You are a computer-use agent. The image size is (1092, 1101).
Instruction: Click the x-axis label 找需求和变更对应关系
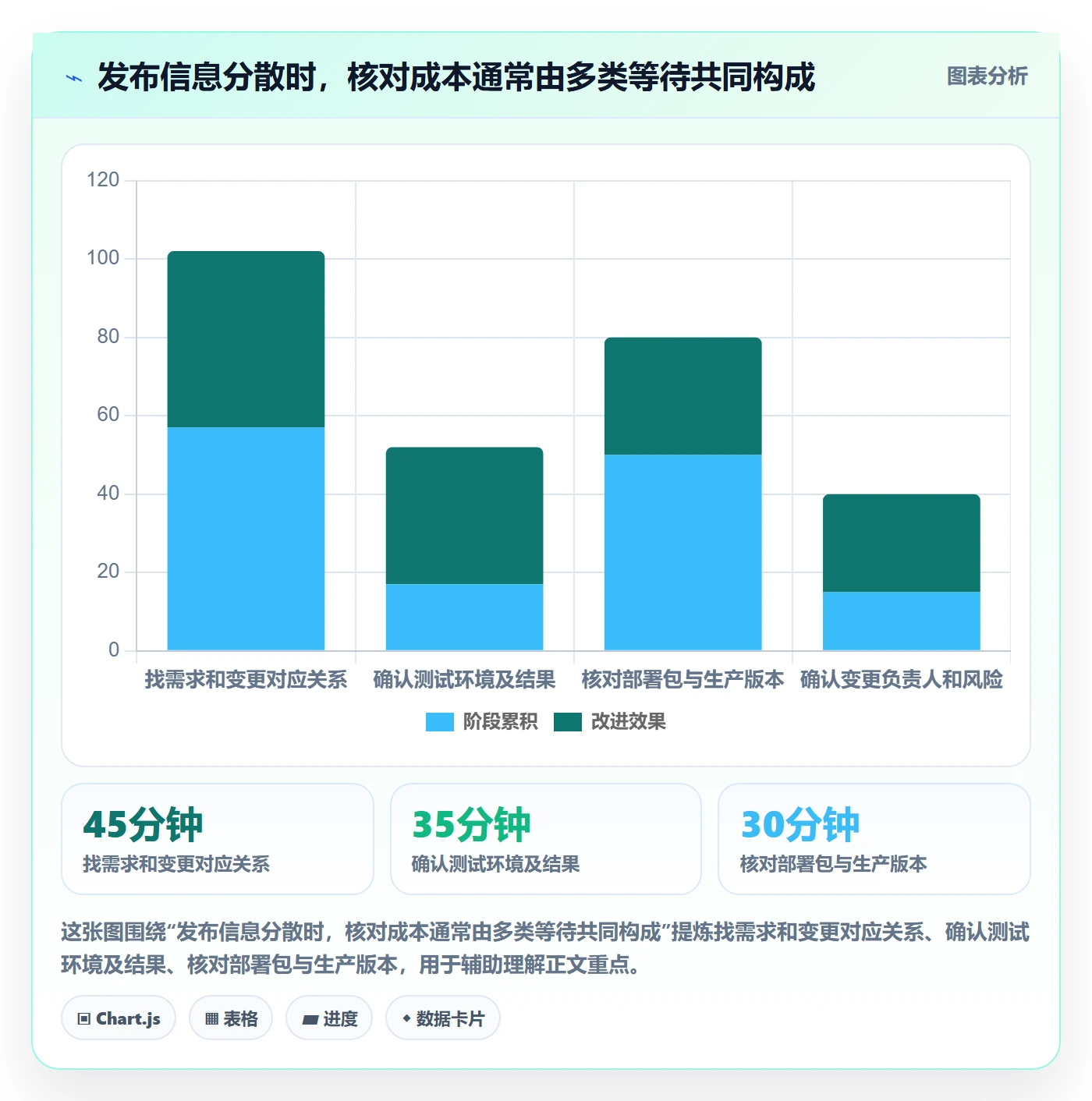(246, 680)
